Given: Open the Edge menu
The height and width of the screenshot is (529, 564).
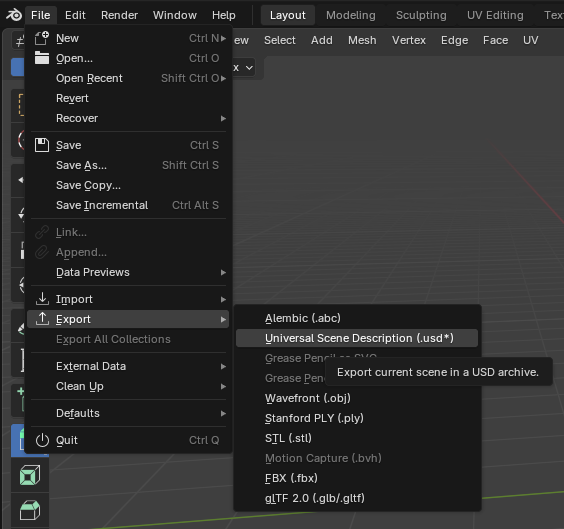Looking at the screenshot, I should pyautogui.click(x=455, y=40).
